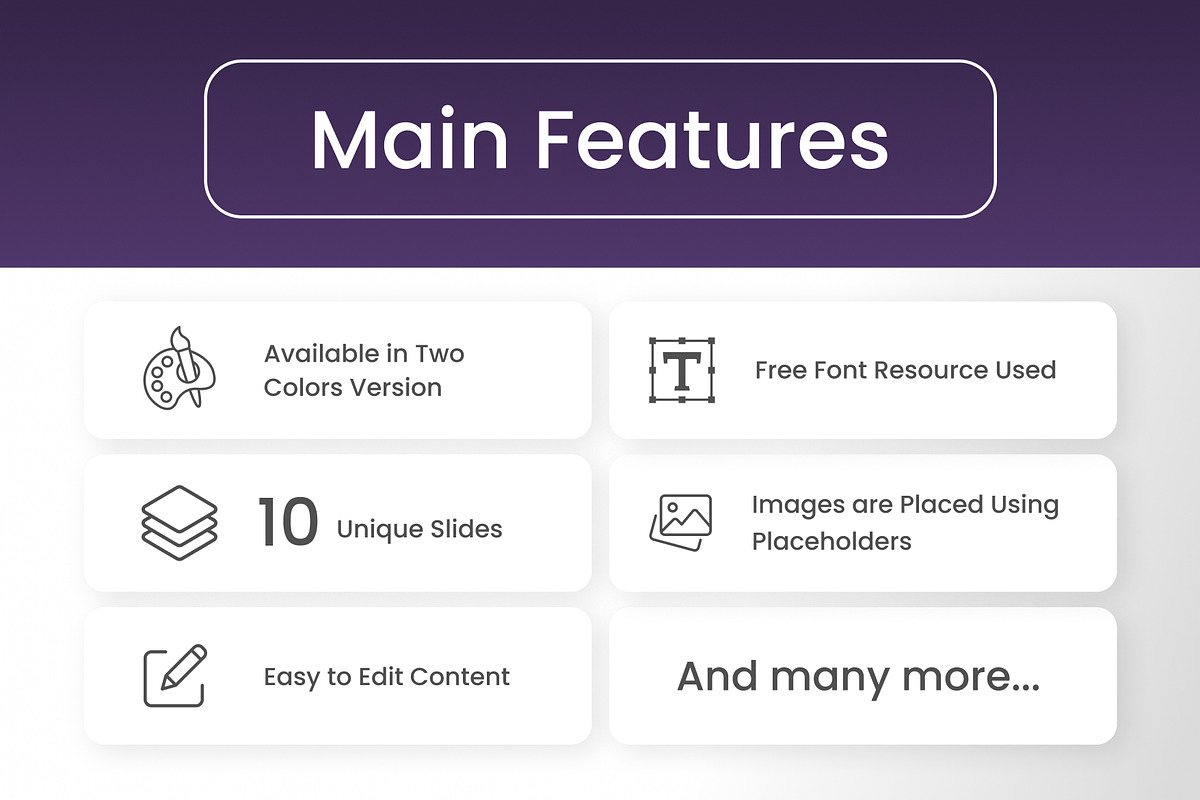Viewport: 1200px width, 800px height.
Task: Click the 'Available in Two Colors Version' text
Action: click(x=364, y=370)
